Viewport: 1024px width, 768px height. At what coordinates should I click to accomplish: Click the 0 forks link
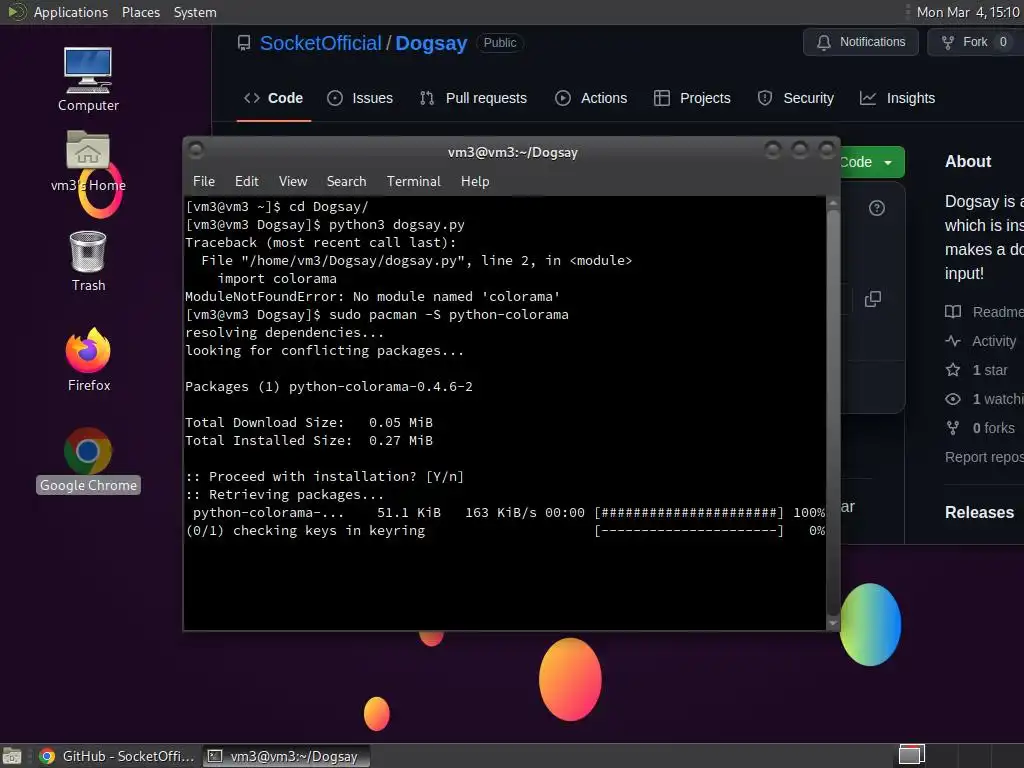[993, 428]
